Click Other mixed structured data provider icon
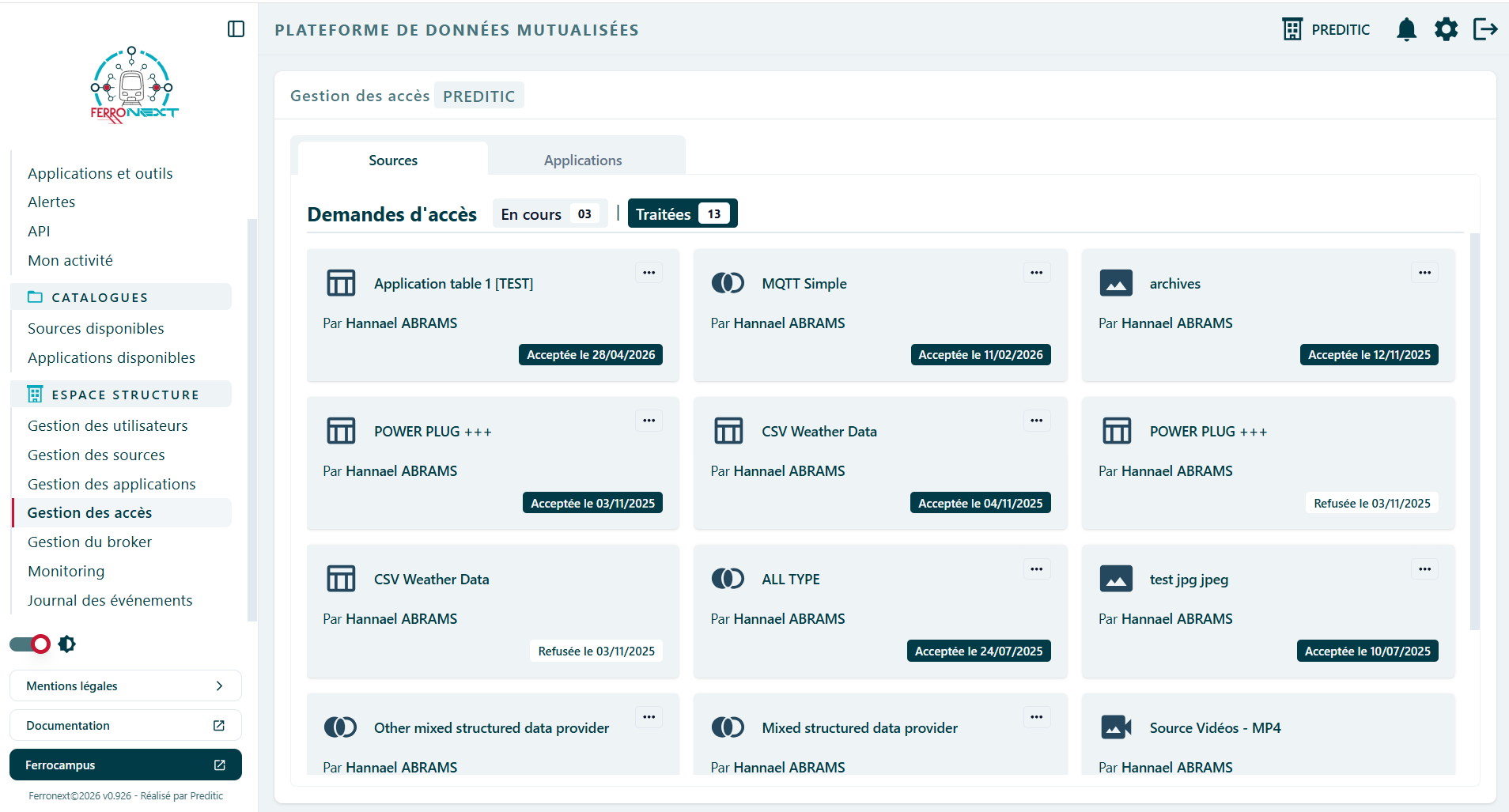The height and width of the screenshot is (812, 1509). point(340,727)
